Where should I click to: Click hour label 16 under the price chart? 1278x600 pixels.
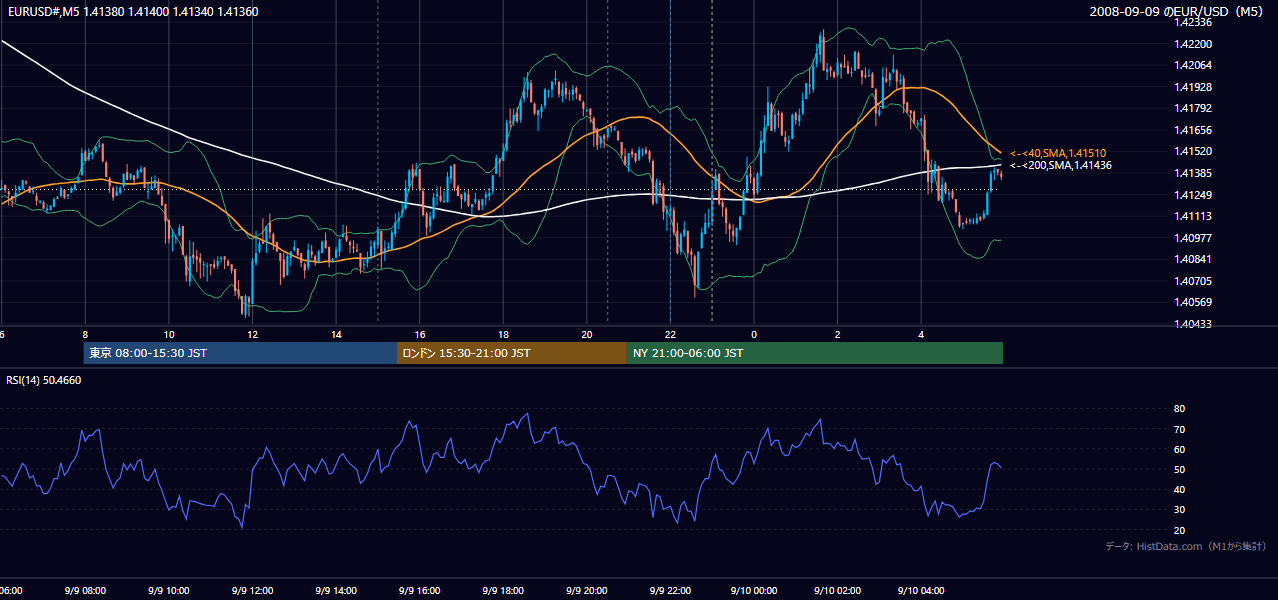[420, 334]
